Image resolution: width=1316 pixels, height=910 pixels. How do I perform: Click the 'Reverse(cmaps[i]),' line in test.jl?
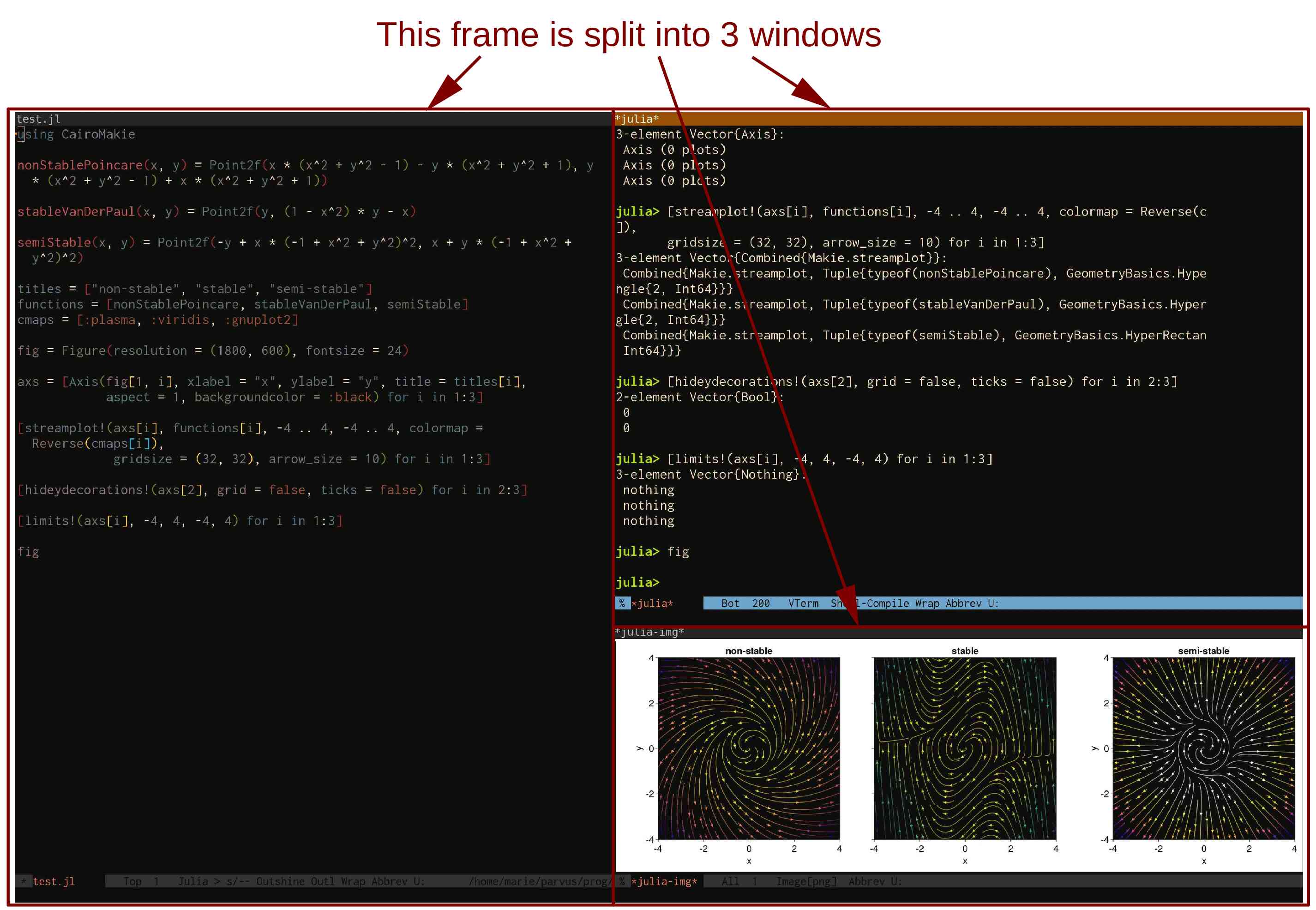(98, 443)
